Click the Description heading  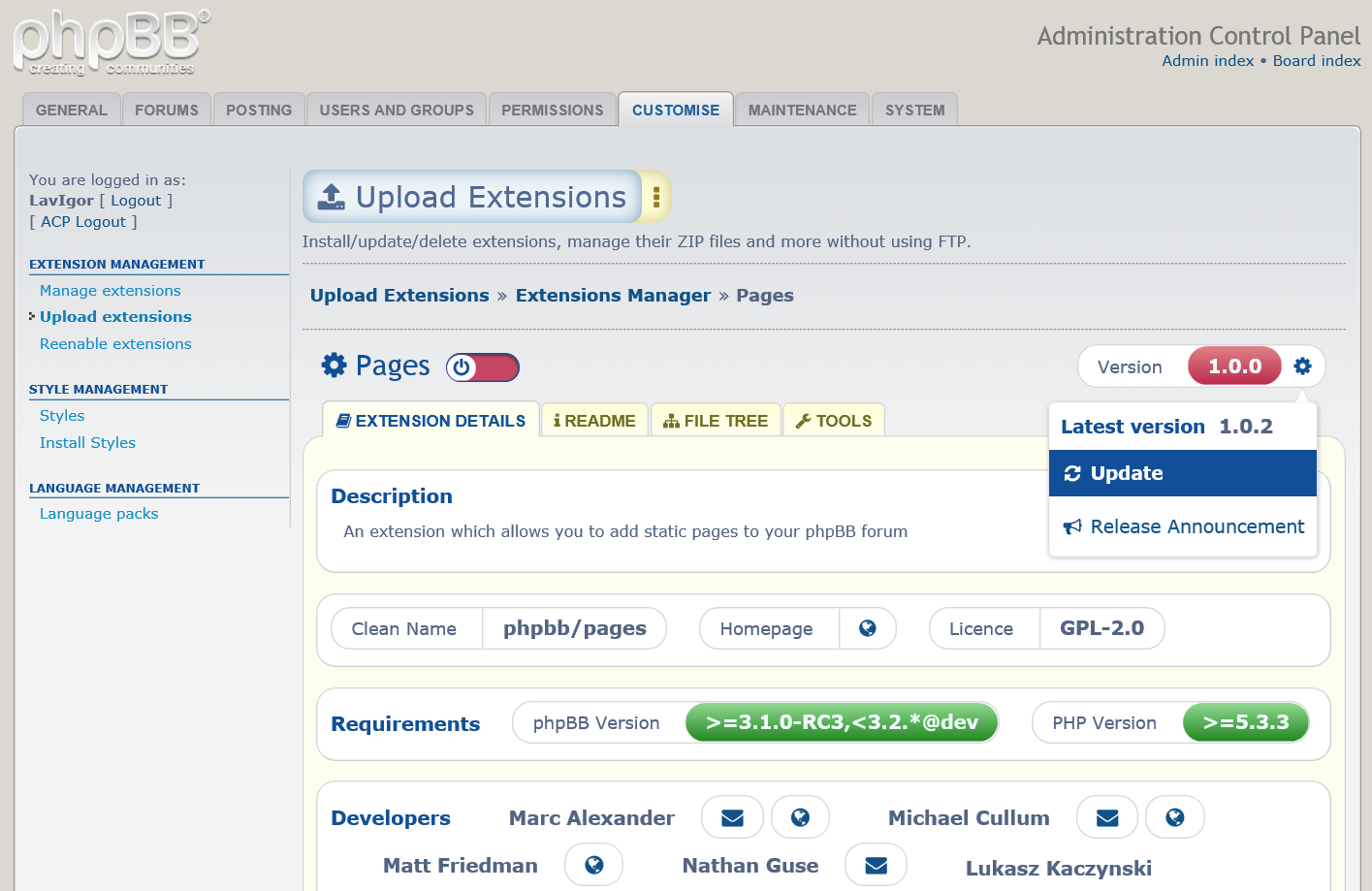(392, 496)
